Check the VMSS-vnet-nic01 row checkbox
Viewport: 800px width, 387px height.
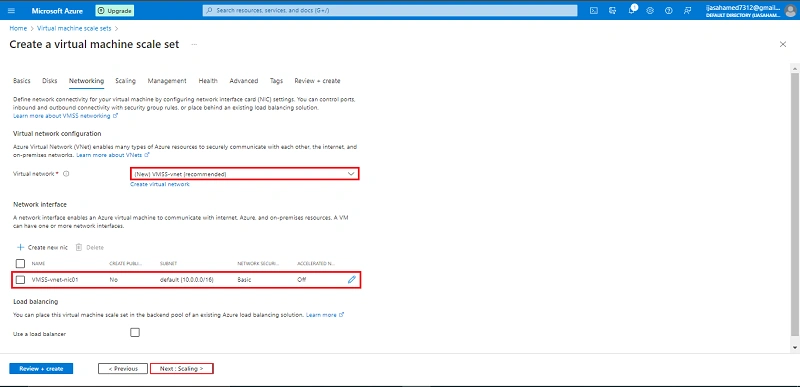coord(20,279)
